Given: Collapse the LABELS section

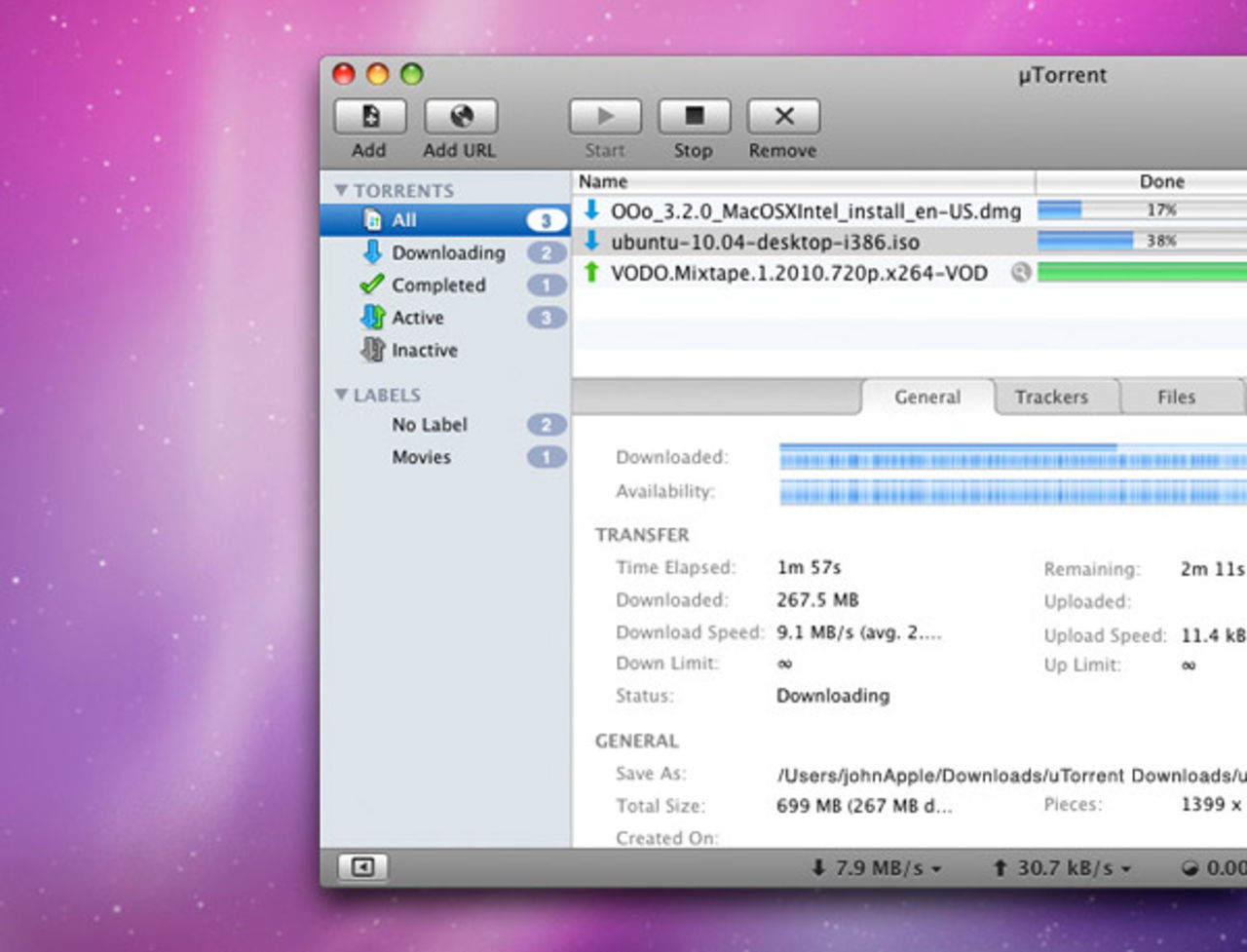Looking at the screenshot, I should 341,394.
